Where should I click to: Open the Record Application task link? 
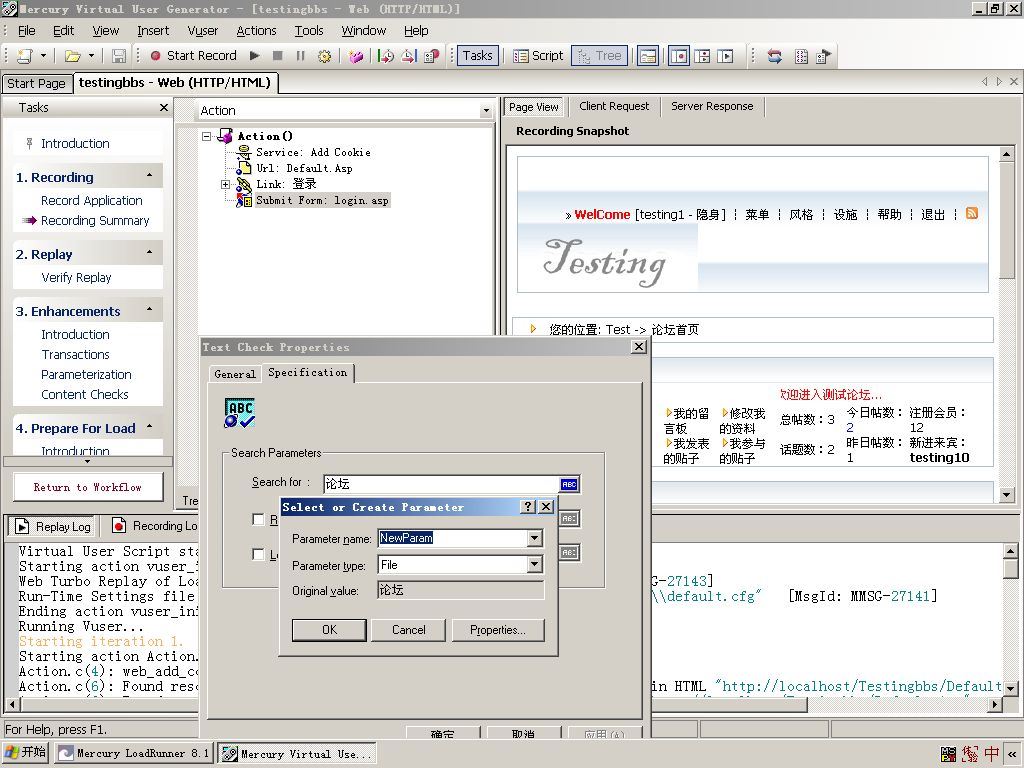click(91, 200)
